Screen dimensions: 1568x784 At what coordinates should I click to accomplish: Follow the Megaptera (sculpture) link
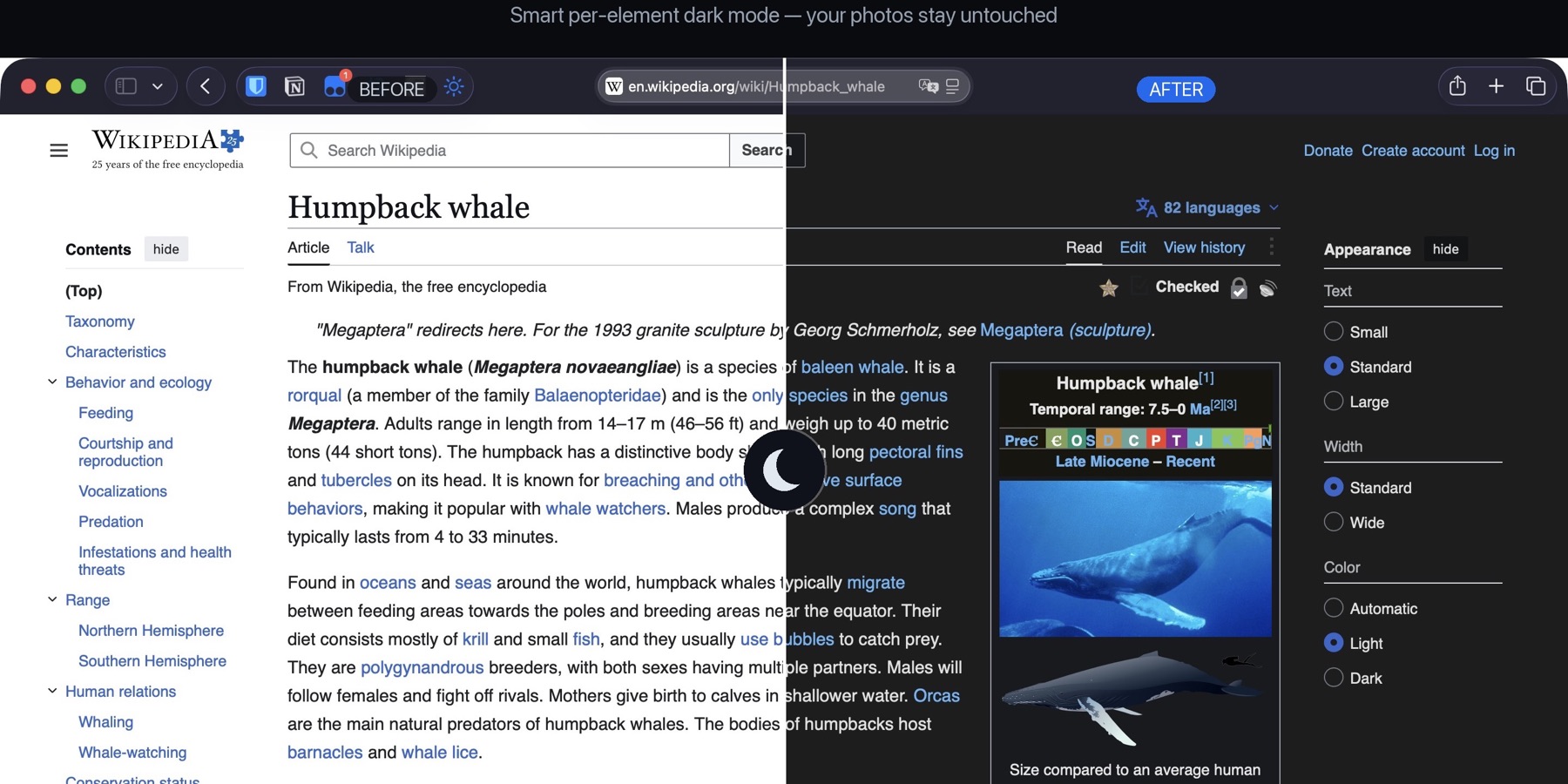[1065, 330]
